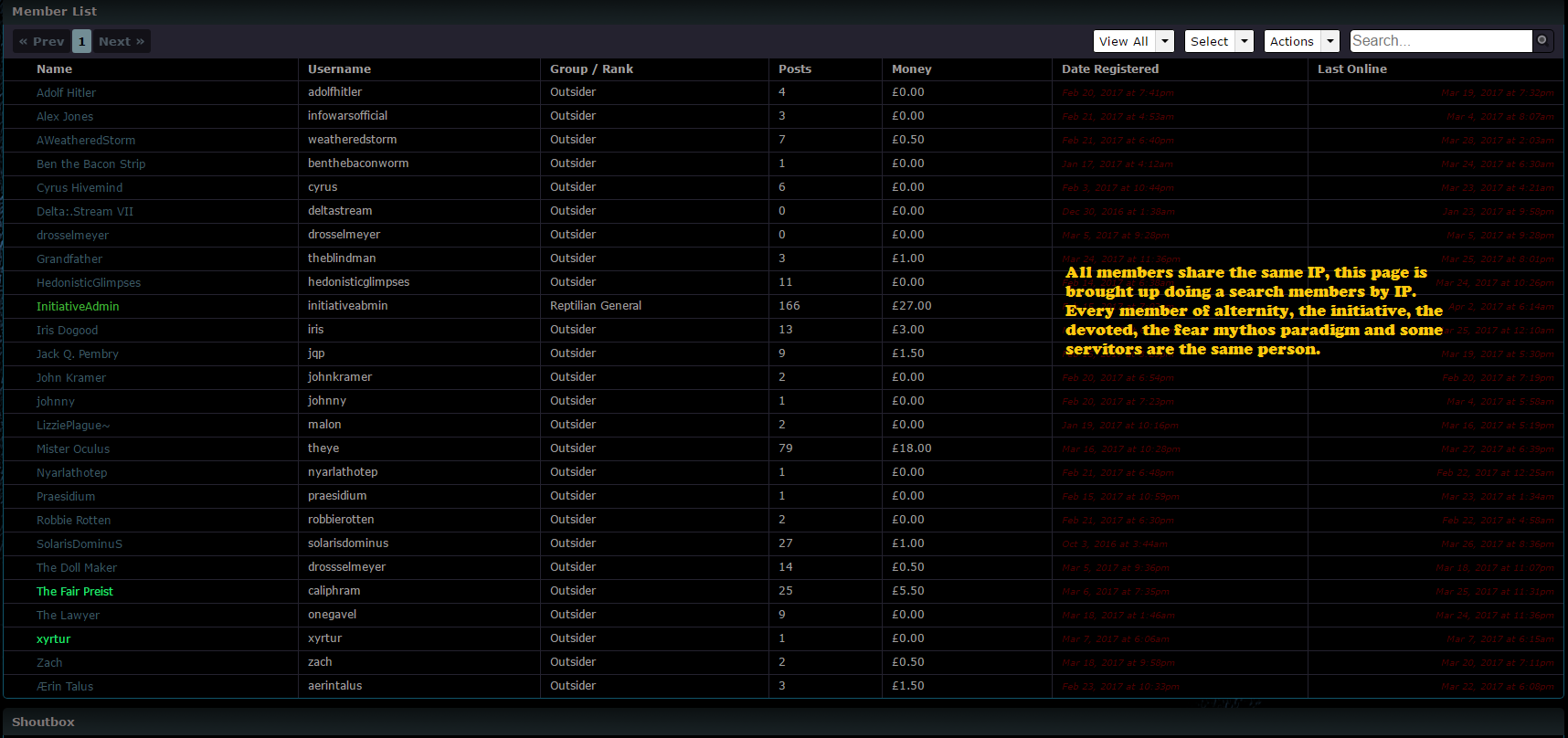The width and height of the screenshot is (1568, 738).
Task: Open Mister Oculus member profile
Action: pyautogui.click(x=73, y=449)
